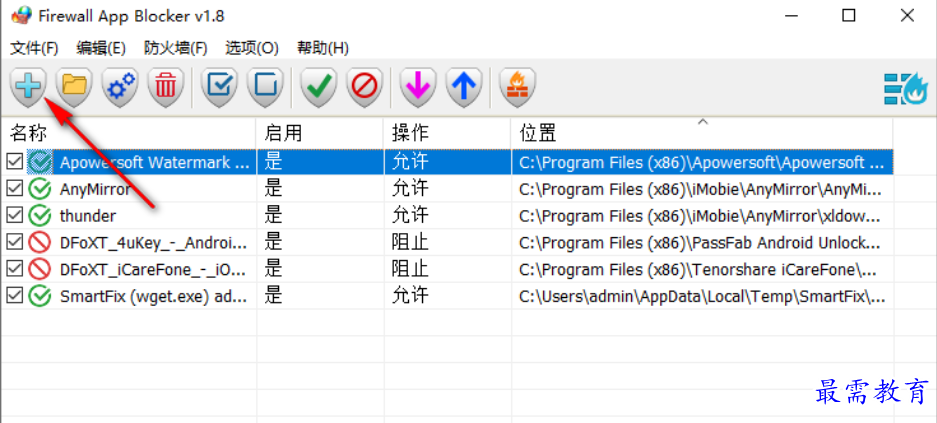Click the iMobie\AnyMirror\xldow... path cell
Screen dimensions: 937x423
click(702, 215)
